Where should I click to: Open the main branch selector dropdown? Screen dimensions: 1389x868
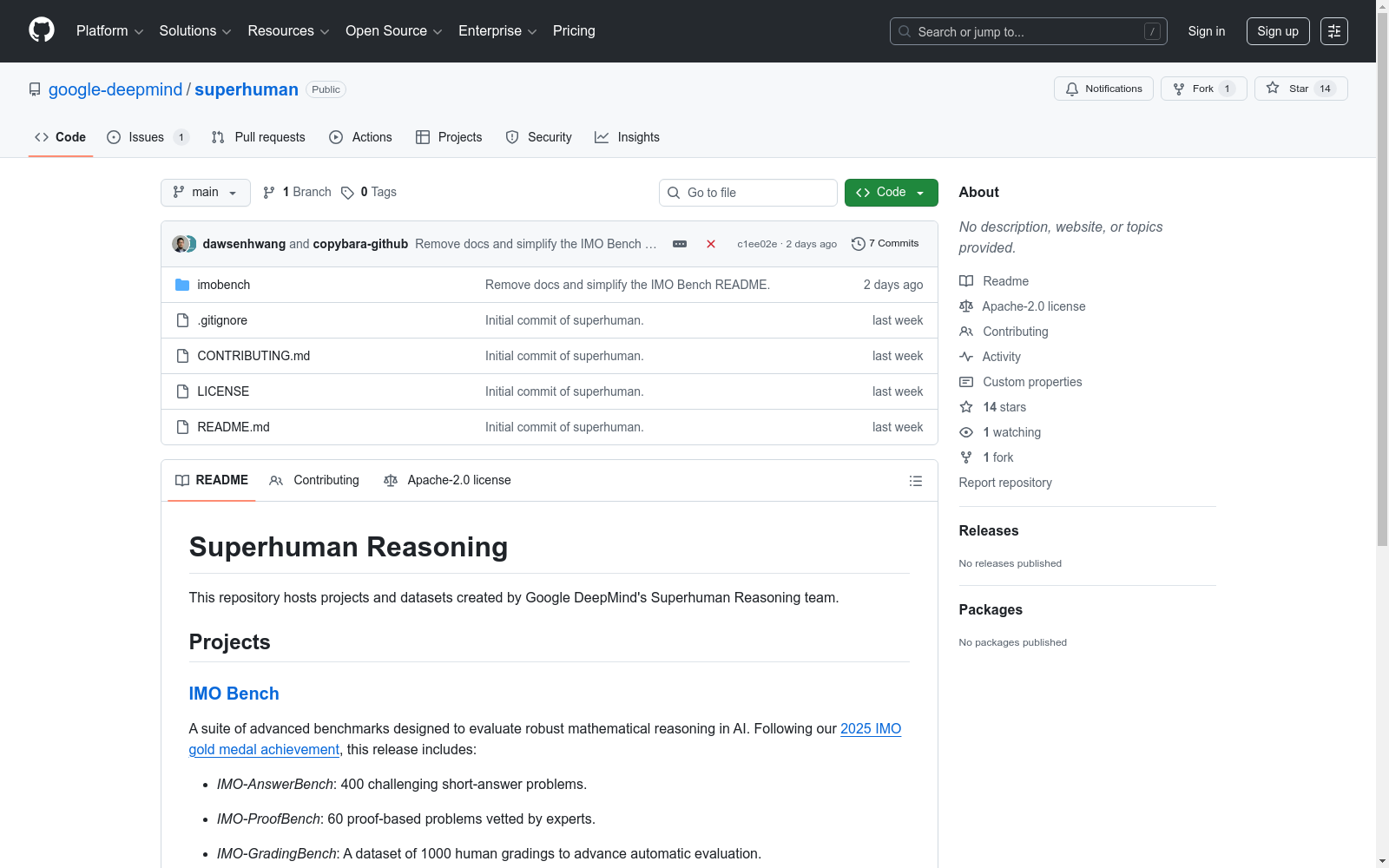pyautogui.click(x=206, y=193)
